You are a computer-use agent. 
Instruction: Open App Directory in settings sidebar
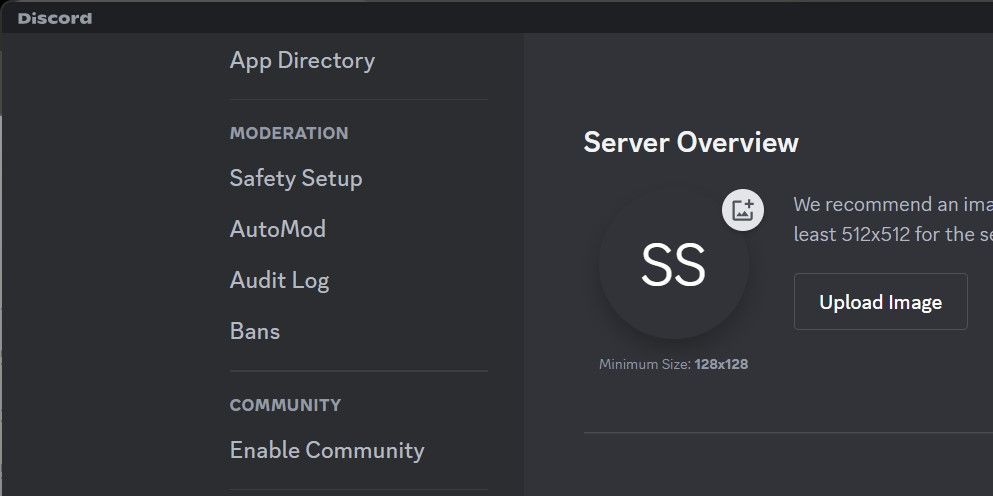(302, 61)
